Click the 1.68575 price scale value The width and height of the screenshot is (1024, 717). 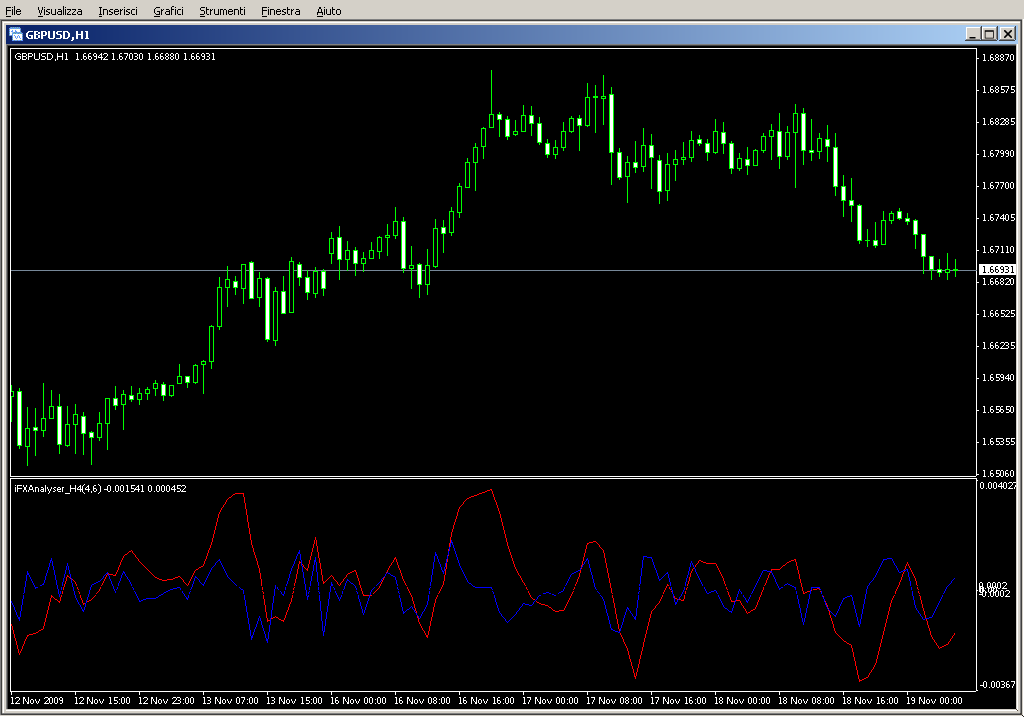click(999, 89)
